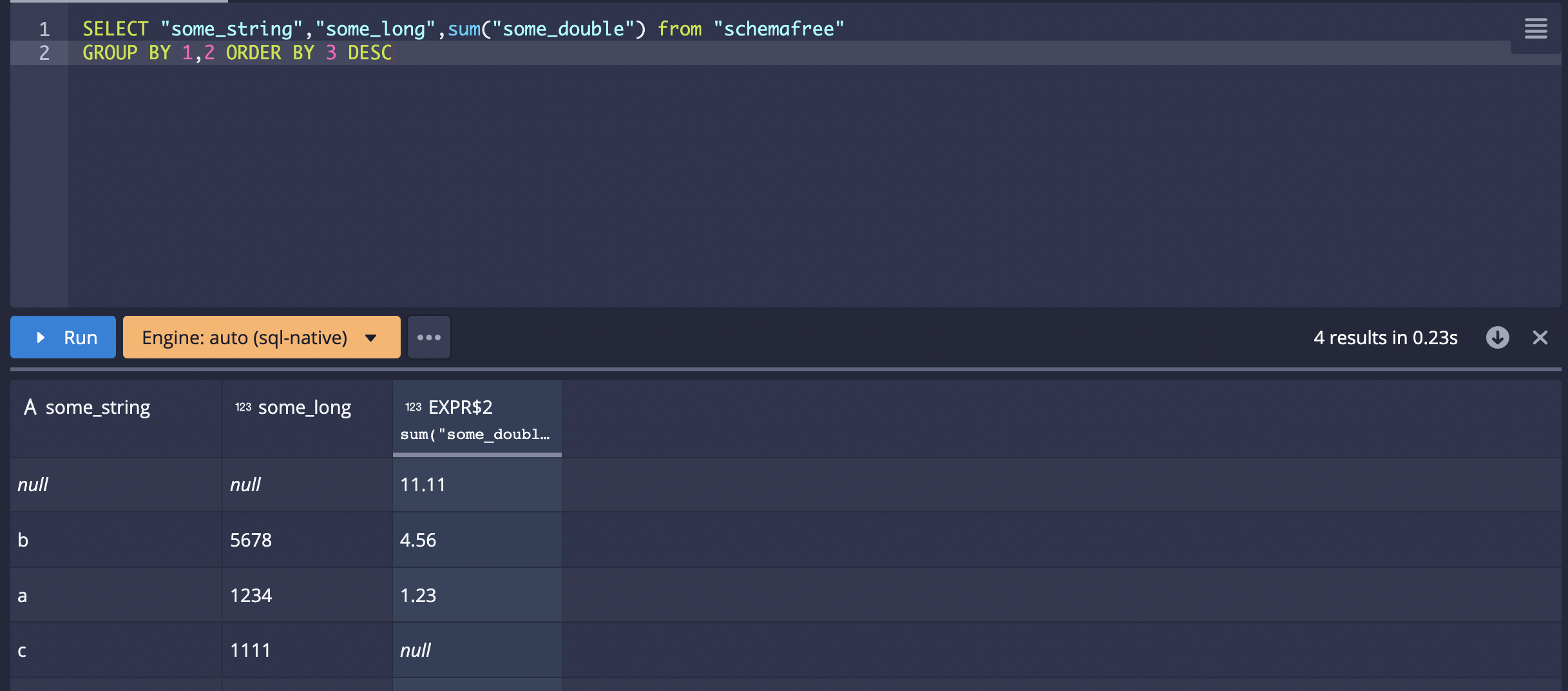Select the some_string cell 'b'
Screen dimensions: 1568x691
point(116,540)
